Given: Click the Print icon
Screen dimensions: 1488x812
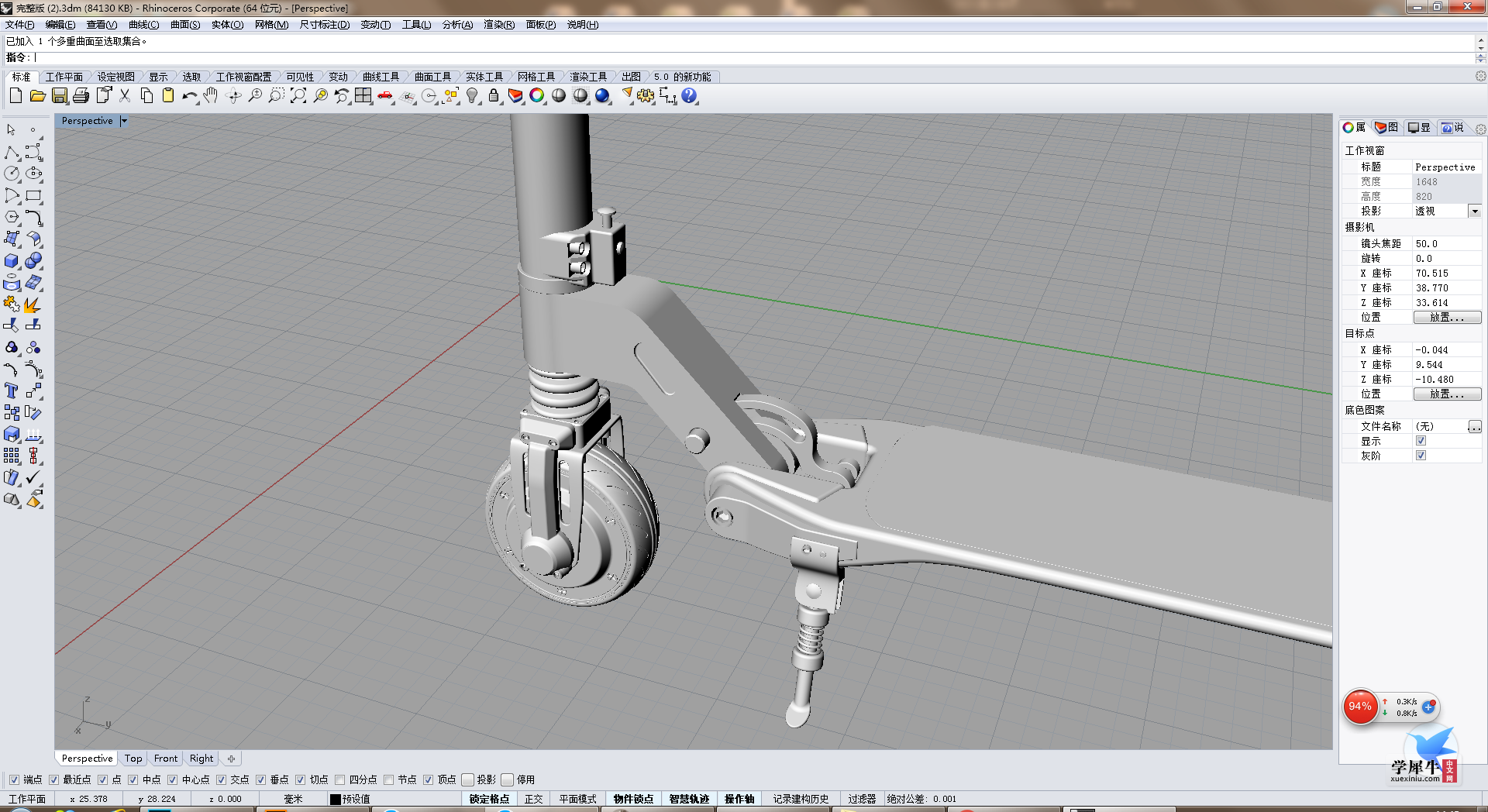Looking at the screenshot, I should (x=81, y=96).
